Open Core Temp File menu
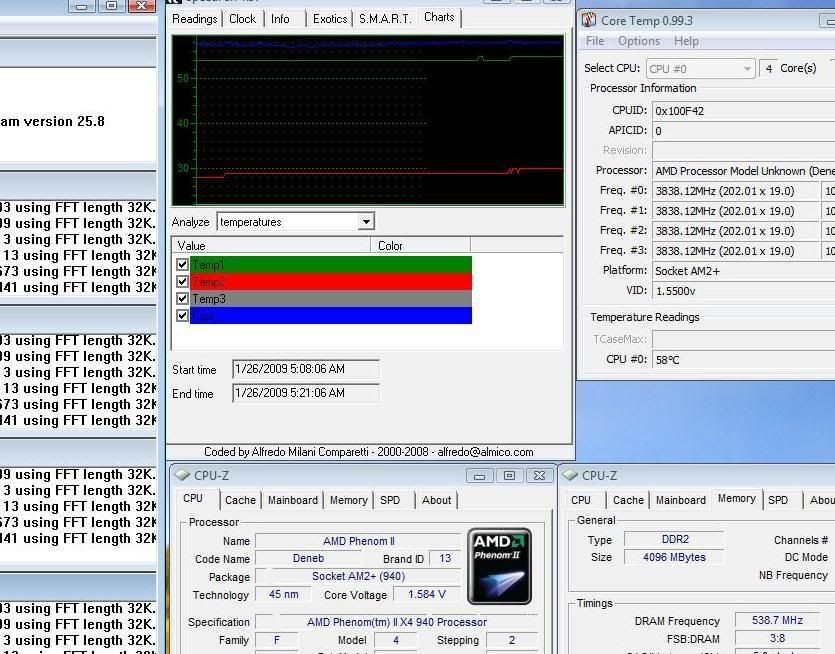This screenshot has height=654, width=835. coord(595,41)
